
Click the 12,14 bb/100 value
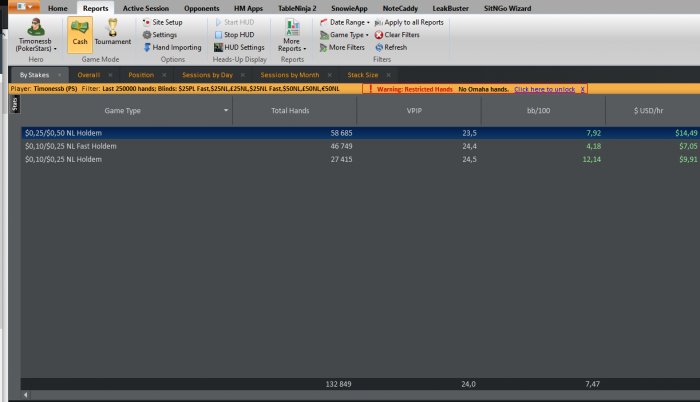(x=592, y=159)
